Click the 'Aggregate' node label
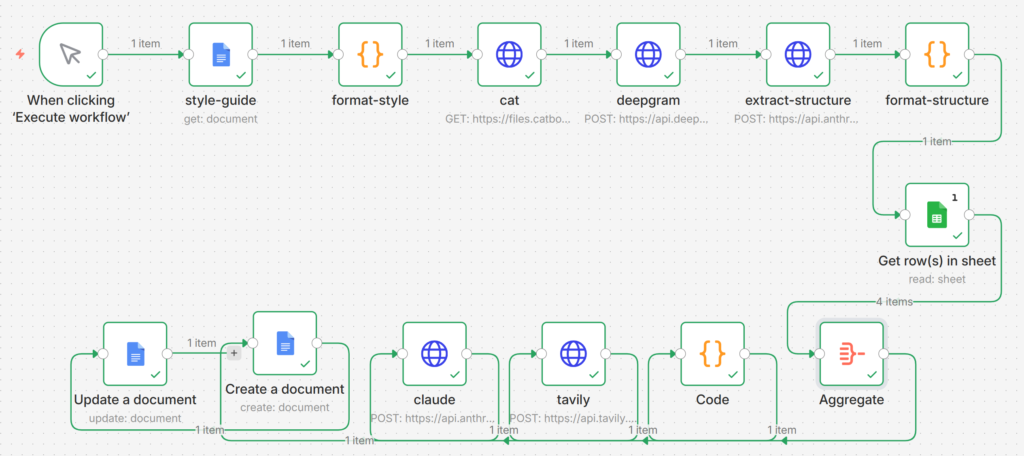 point(852,400)
